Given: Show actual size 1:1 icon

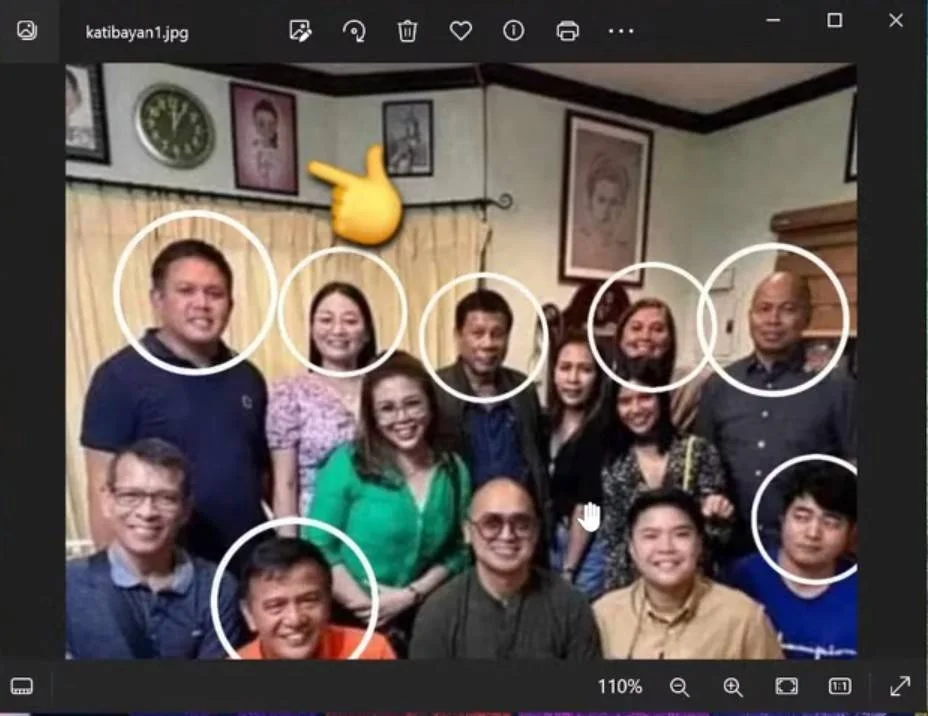Looking at the screenshot, I should 839,686.
